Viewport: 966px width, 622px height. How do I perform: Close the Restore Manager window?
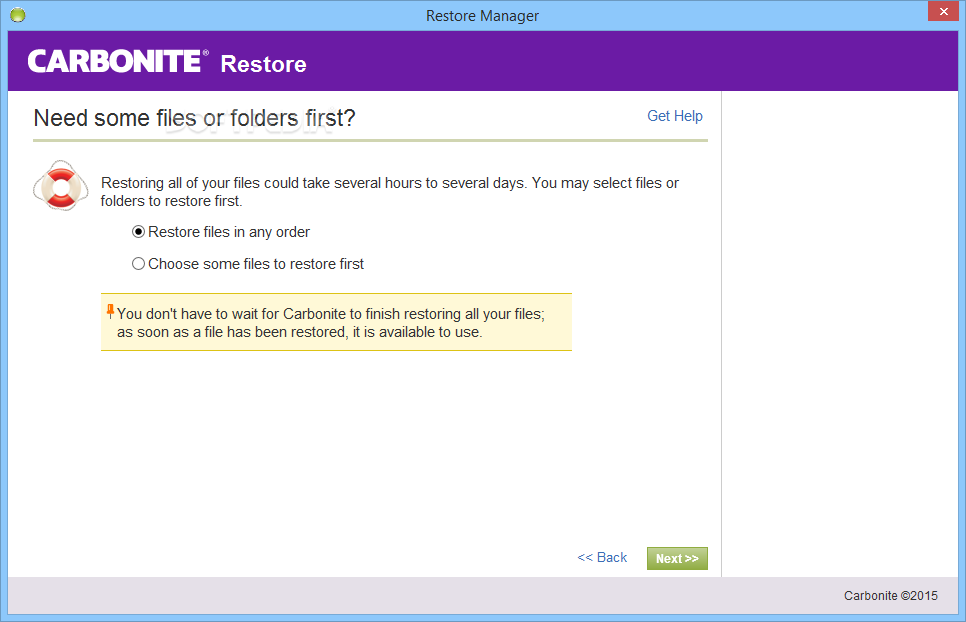tap(943, 11)
